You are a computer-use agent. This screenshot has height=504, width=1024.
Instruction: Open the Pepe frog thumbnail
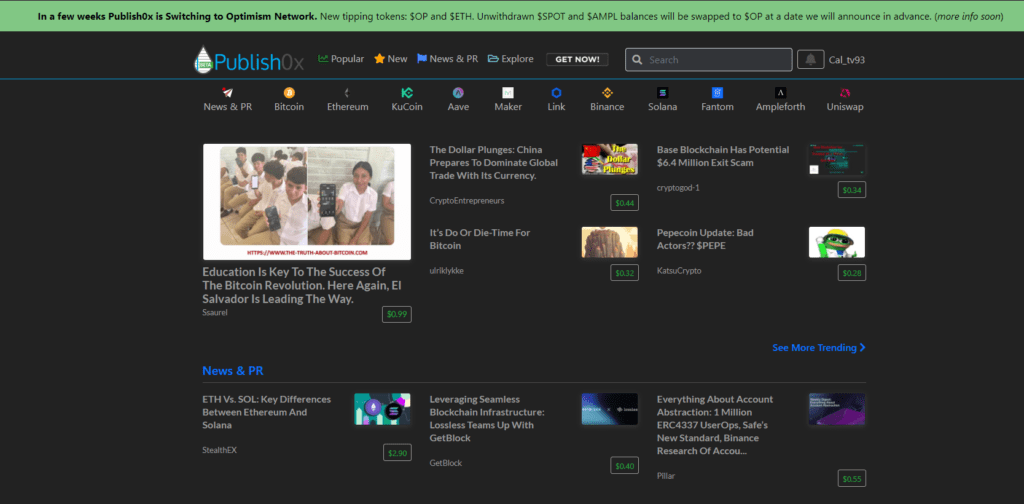(837, 242)
